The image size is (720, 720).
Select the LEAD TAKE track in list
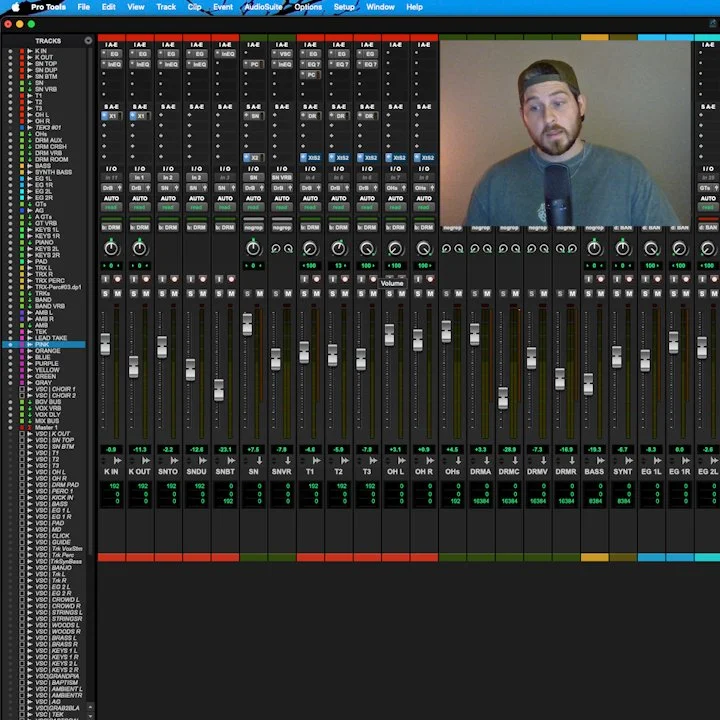coord(51,338)
